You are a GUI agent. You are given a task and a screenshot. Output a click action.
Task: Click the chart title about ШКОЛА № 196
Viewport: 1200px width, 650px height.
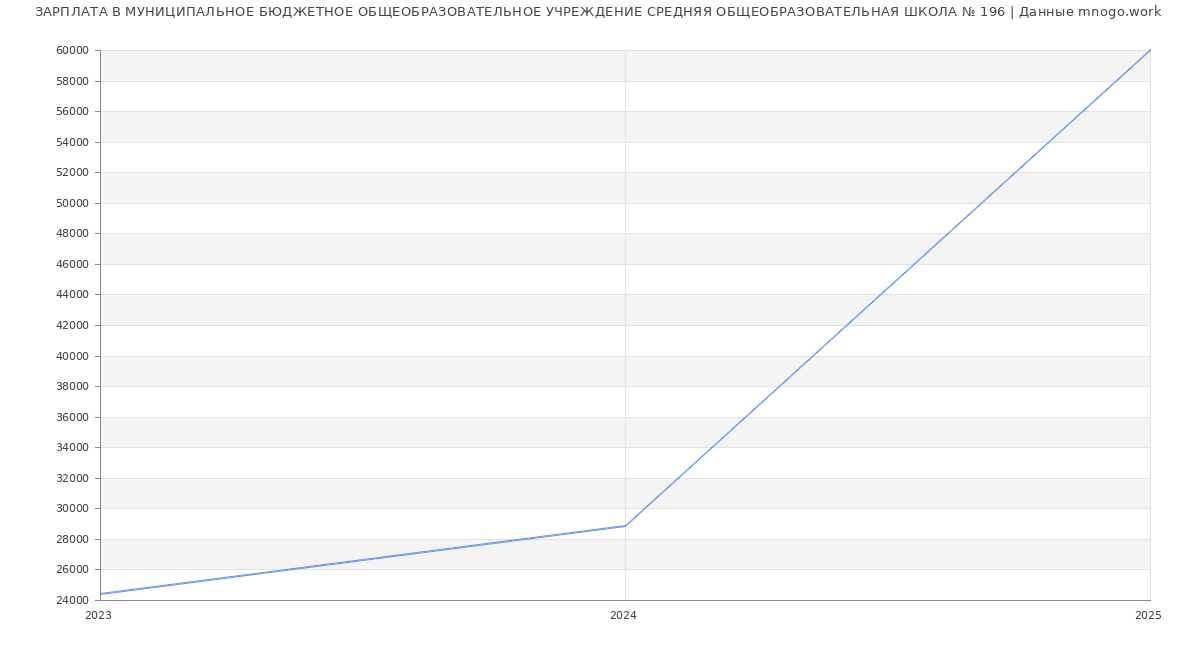(x=598, y=12)
